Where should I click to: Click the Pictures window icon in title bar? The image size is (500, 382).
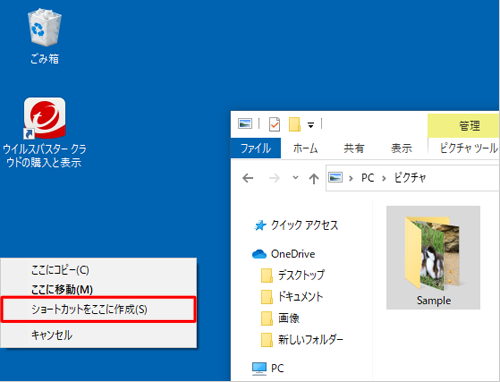(x=245, y=124)
